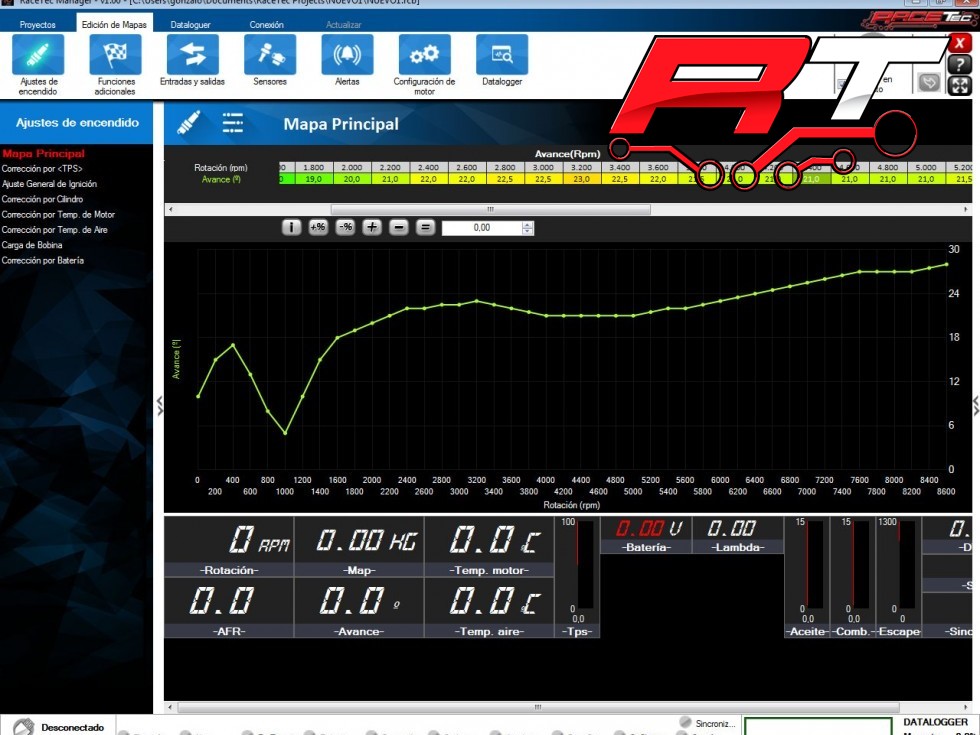Open the Alertas alarm icon

348,55
